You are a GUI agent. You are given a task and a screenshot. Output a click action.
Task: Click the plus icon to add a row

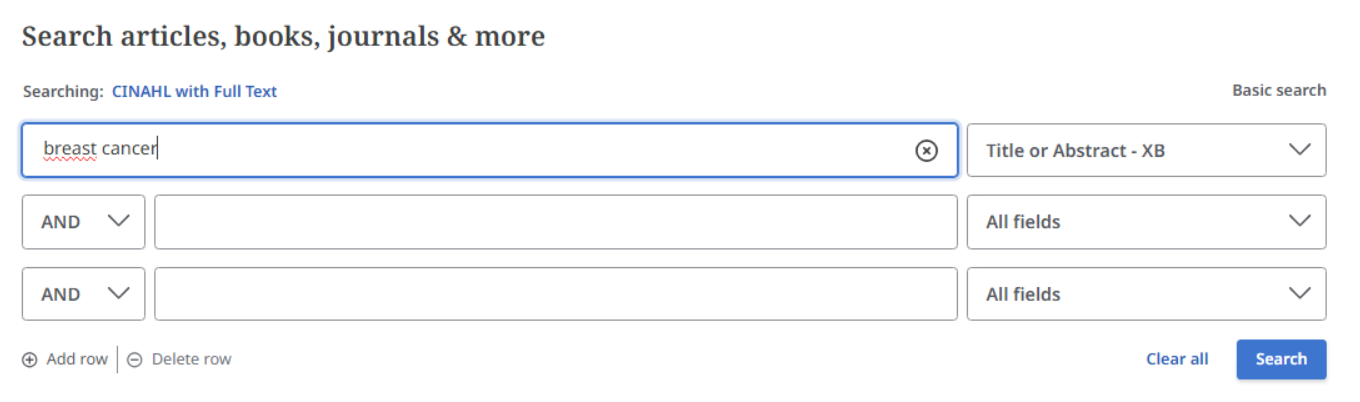(30, 360)
